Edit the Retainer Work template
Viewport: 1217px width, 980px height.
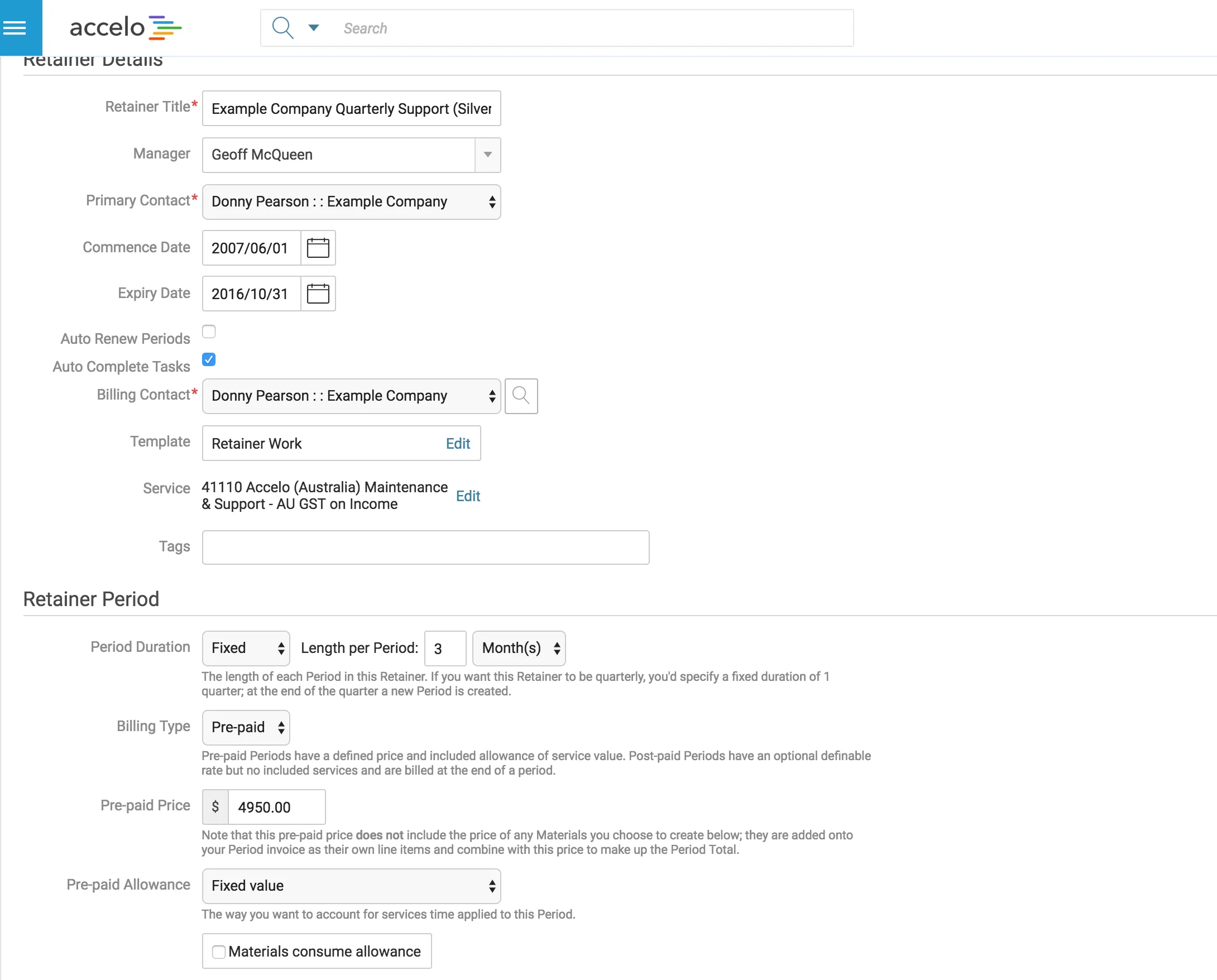pyautogui.click(x=457, y=444)
